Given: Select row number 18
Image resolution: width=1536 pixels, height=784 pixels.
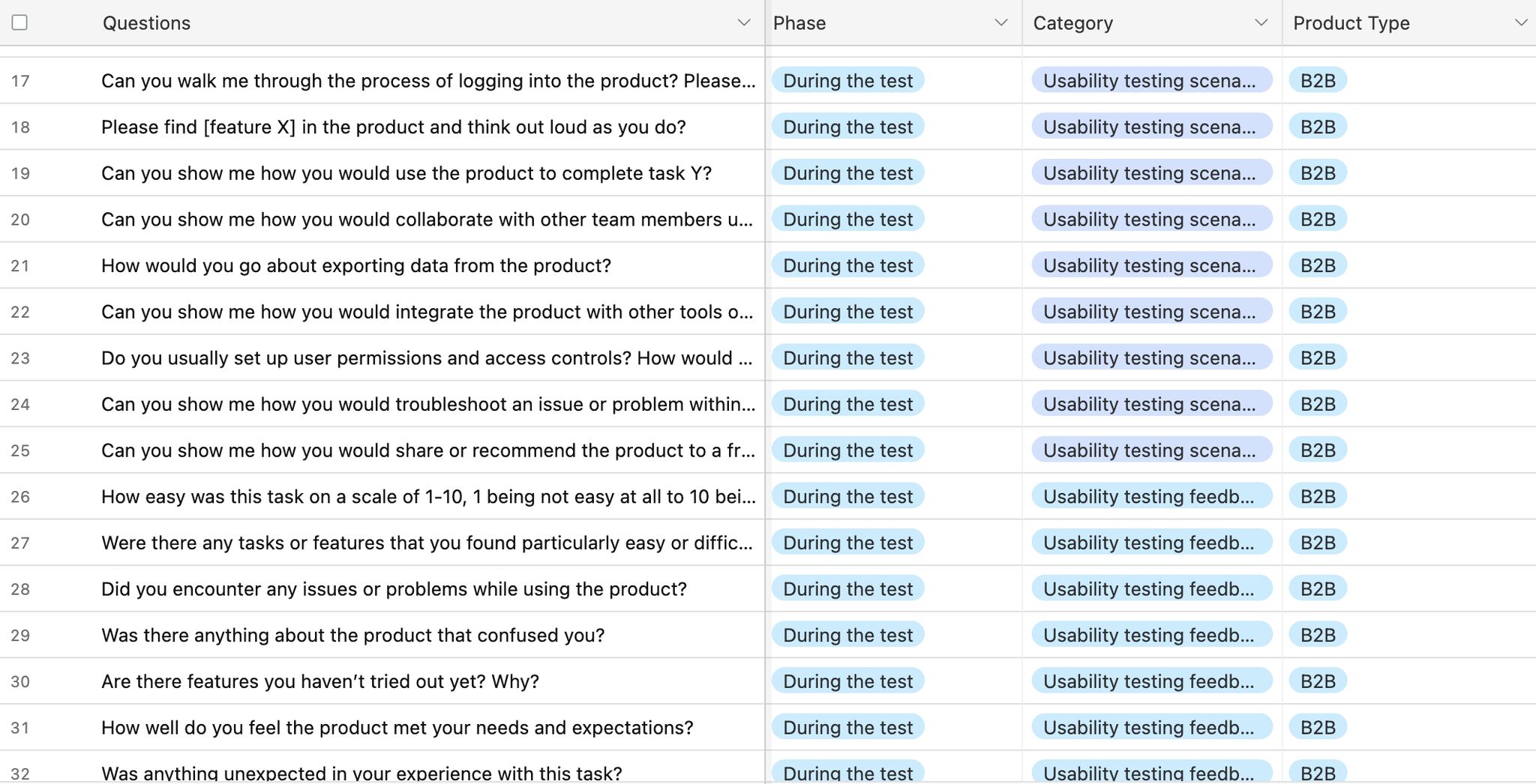Looking at the screenshot, I should tap(22, 127).
